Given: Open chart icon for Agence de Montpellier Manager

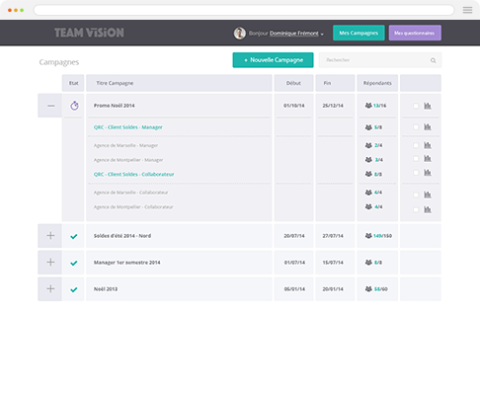Looking at the screenshot, I should tap(427, 159).
